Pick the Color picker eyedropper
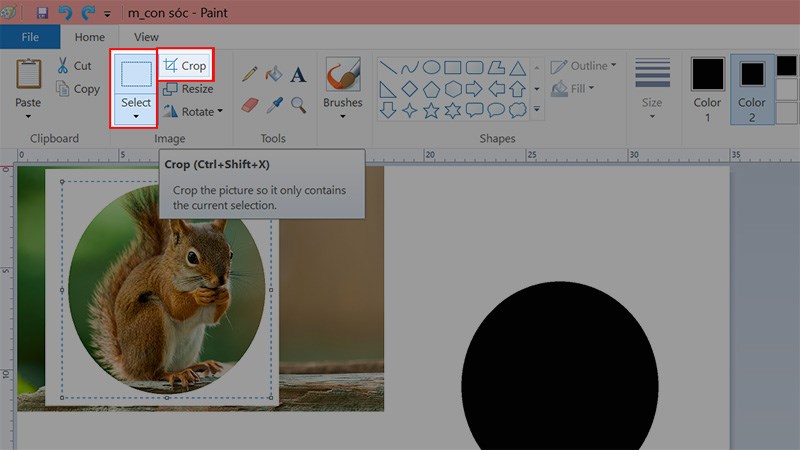Screen dimensions: 800x450 pyautogui.click(x=274, y=104)
